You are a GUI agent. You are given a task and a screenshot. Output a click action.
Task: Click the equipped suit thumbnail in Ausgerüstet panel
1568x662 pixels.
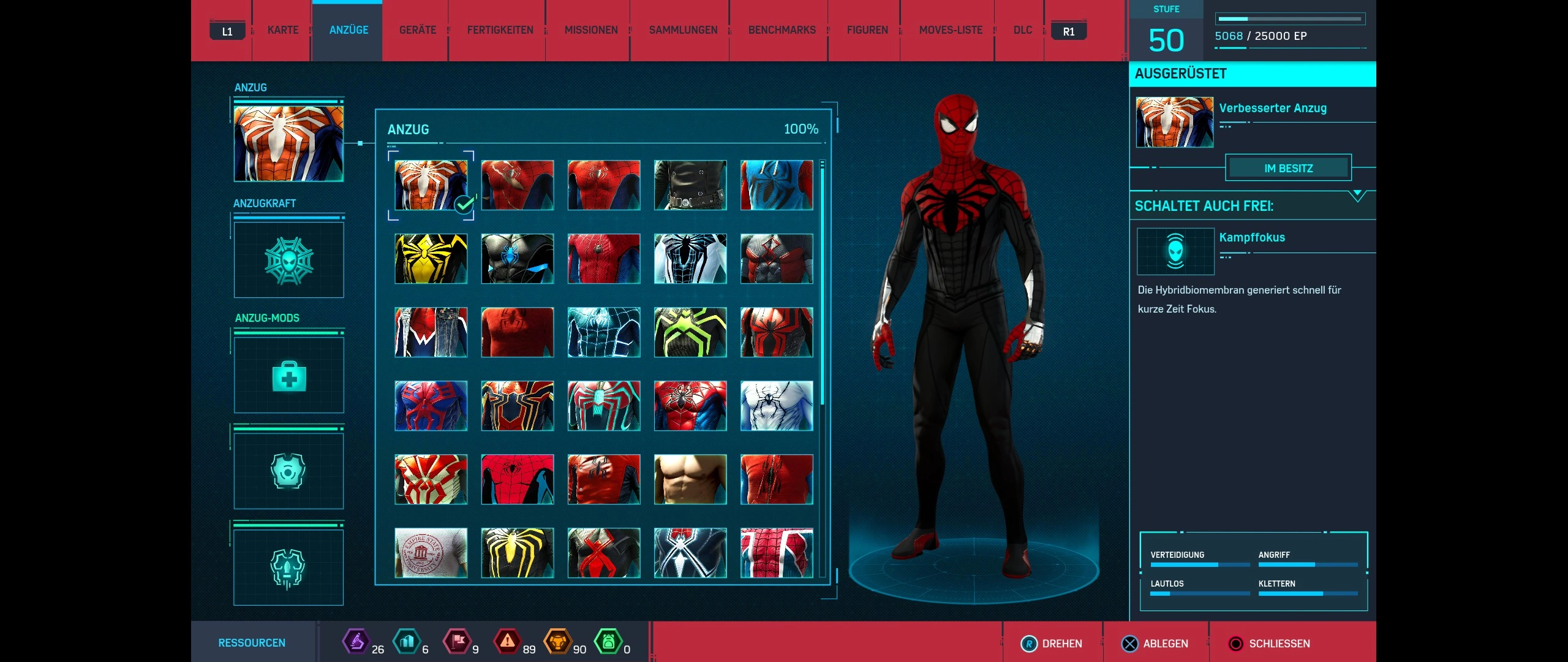coord(1175,122)
